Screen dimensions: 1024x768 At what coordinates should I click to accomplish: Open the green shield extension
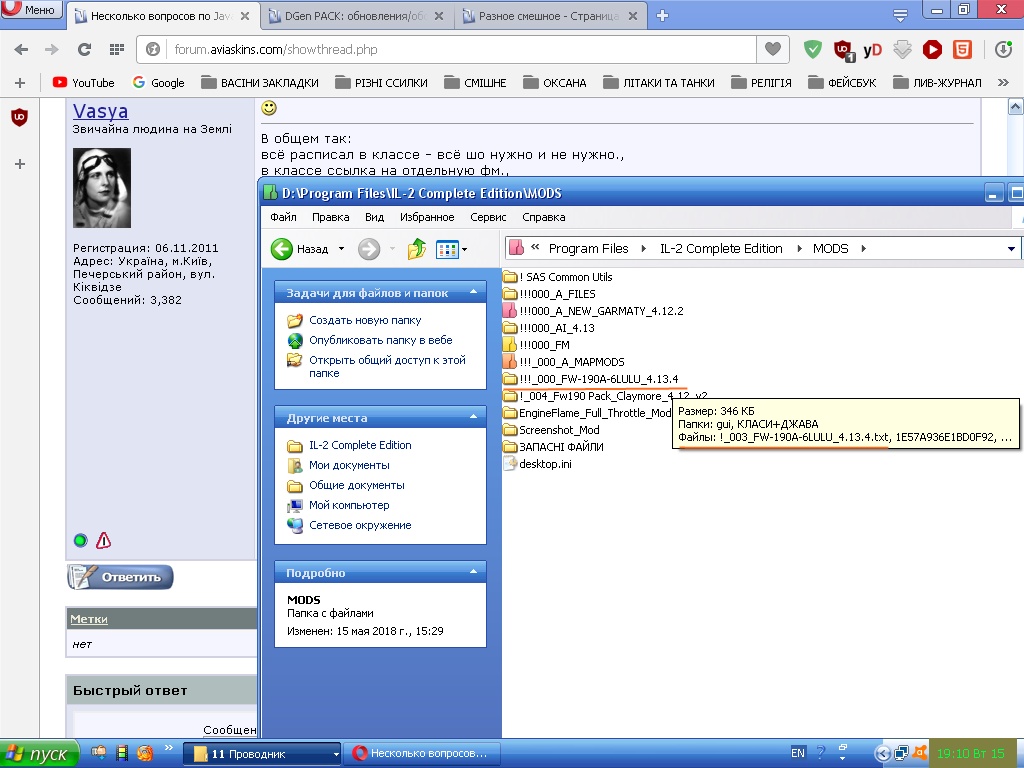coord(812,50)
